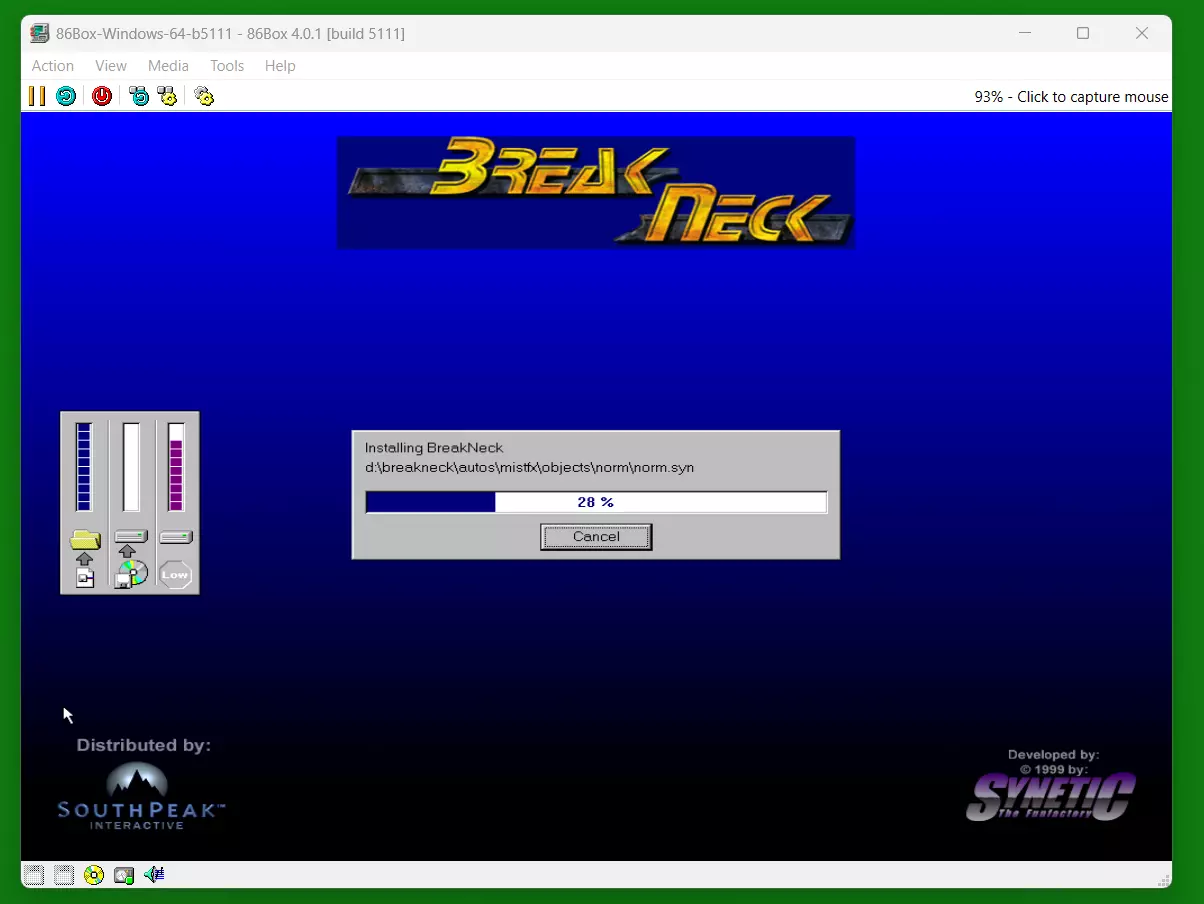Click the speaker sound status icon
This screenshot has width=1204, height=904.
click(154, 875)
